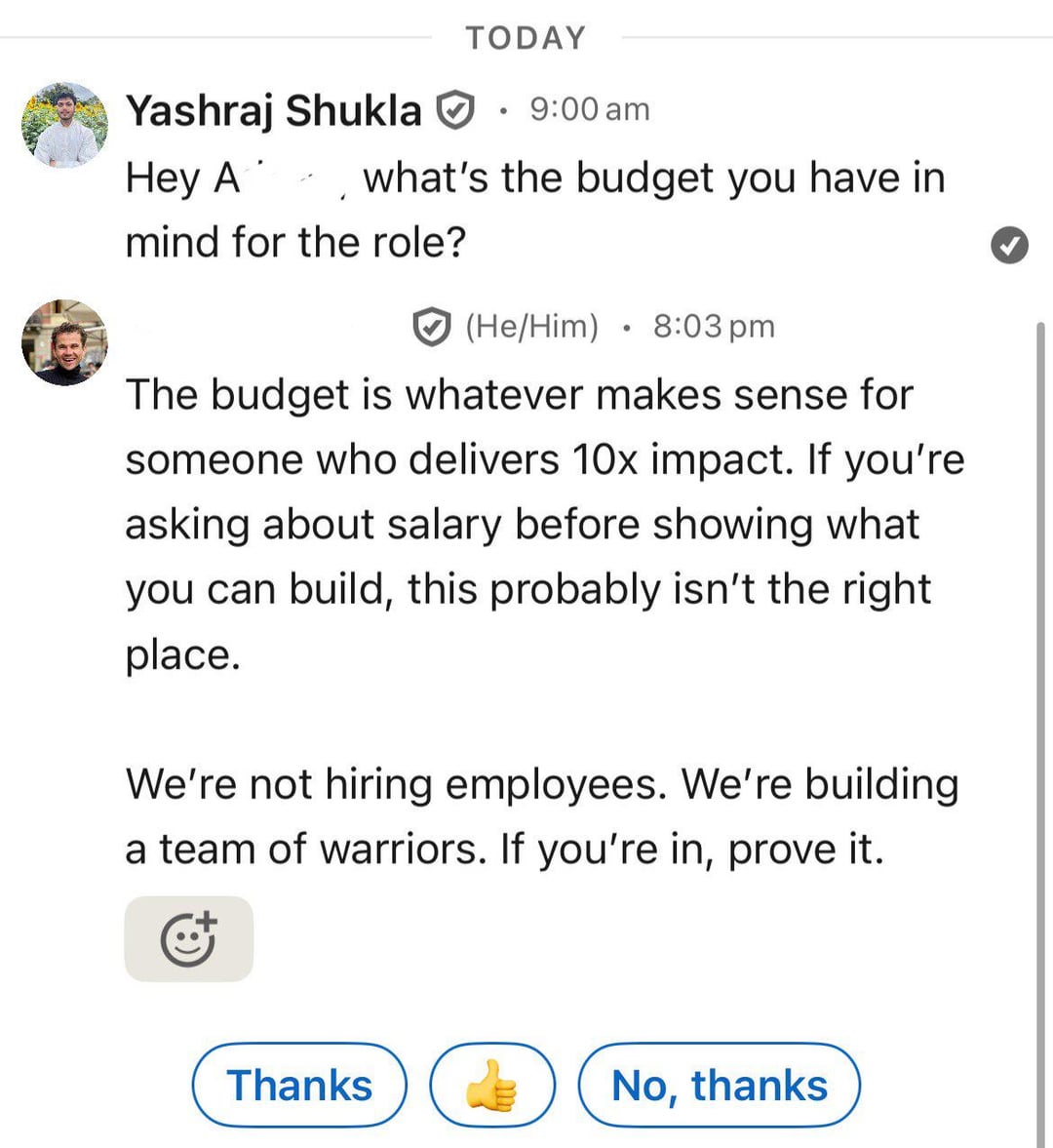
Task: Click the message delivered checkmark icon
Action: tap(1009, 245)
